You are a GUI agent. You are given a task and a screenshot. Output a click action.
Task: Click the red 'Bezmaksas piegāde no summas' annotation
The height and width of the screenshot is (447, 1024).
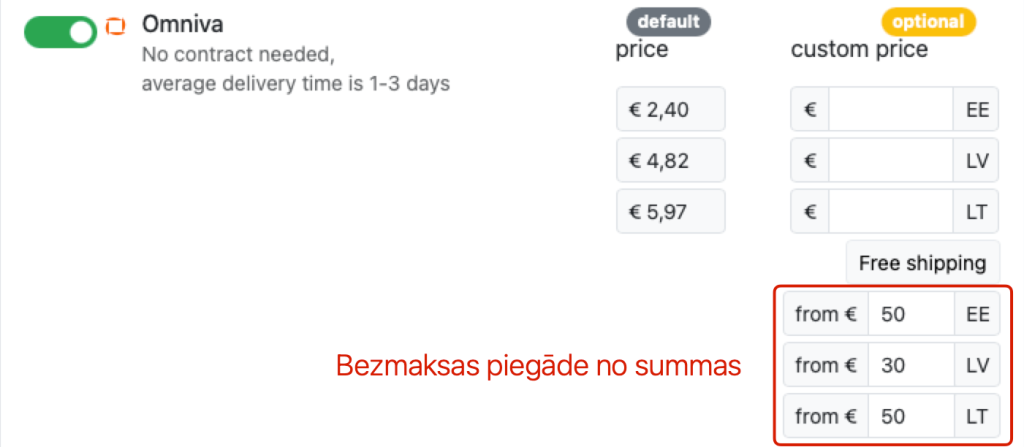click(539, 366)
